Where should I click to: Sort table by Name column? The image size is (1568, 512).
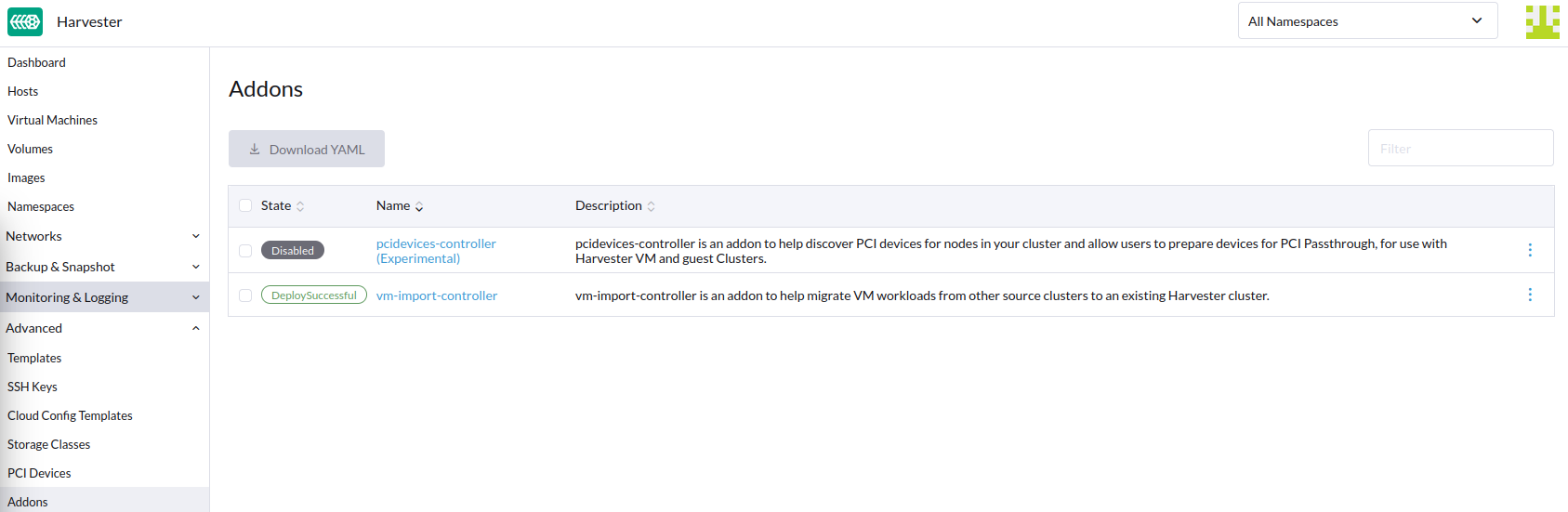400,205
